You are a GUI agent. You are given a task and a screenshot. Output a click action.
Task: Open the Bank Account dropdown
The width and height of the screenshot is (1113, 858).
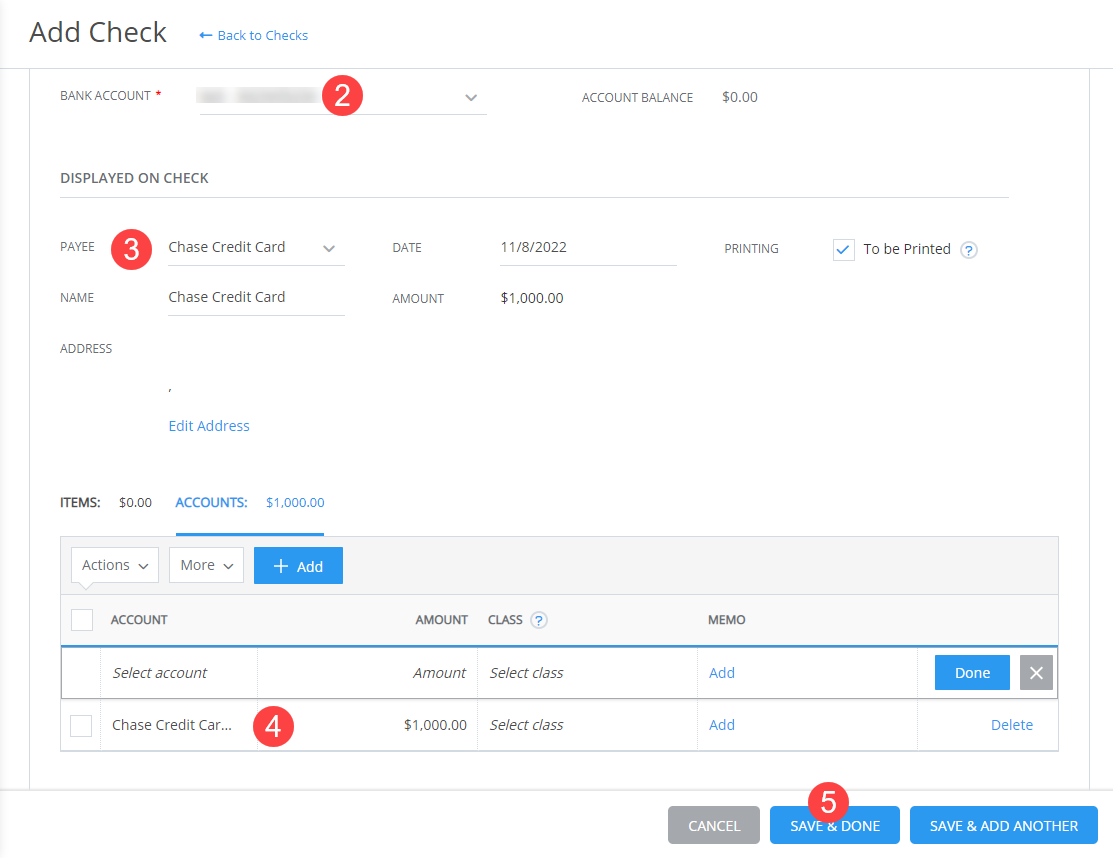(x=470, y=97)
